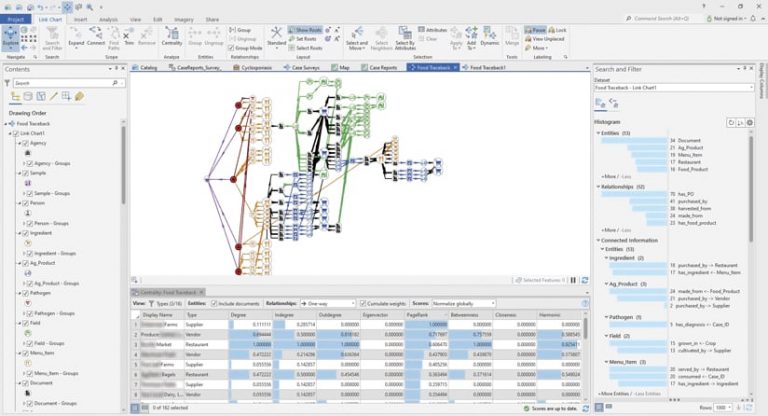Click the Group relationships button

click(240, 30)
